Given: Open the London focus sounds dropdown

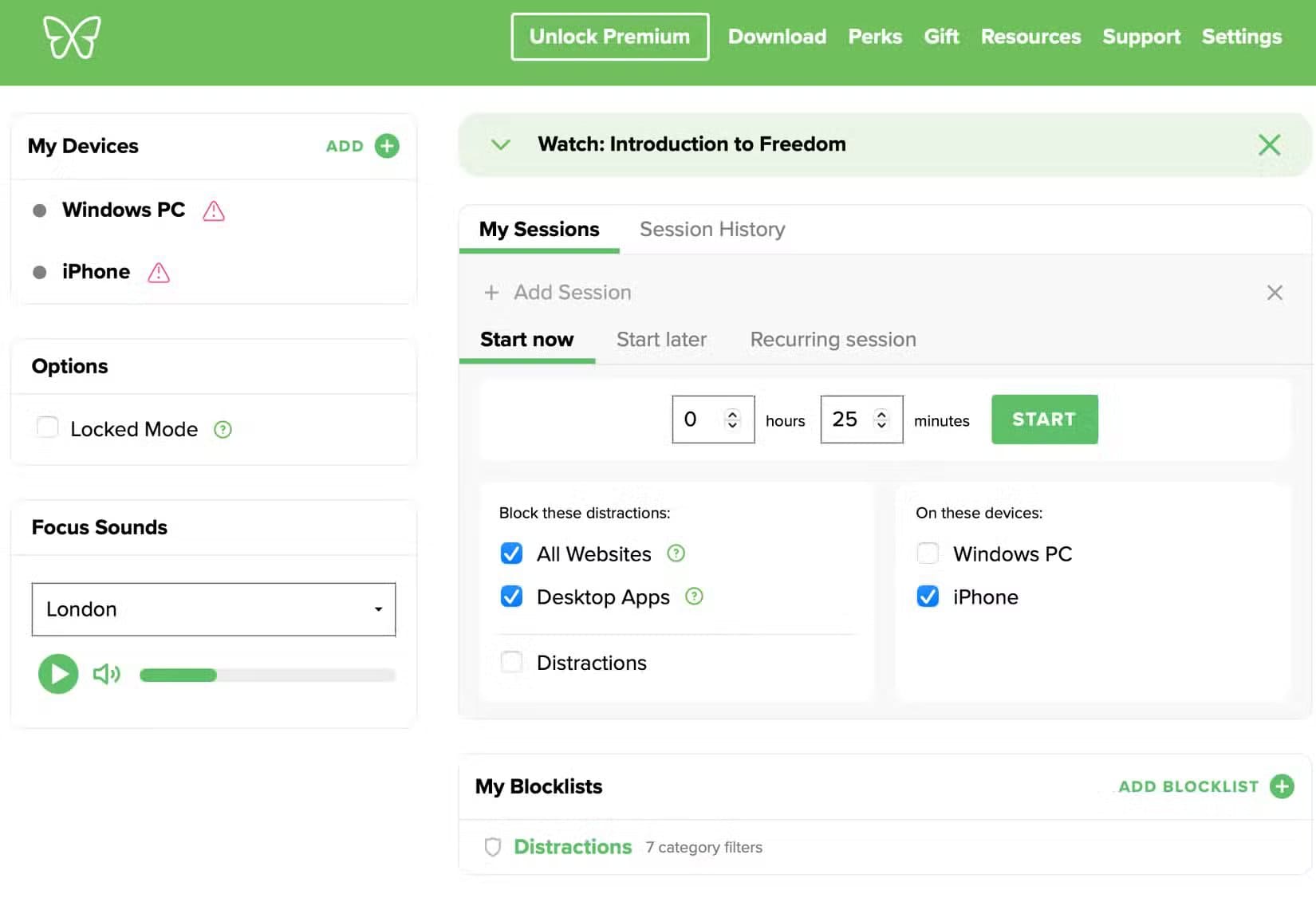Looking at the screenshot, I should 214,609.
